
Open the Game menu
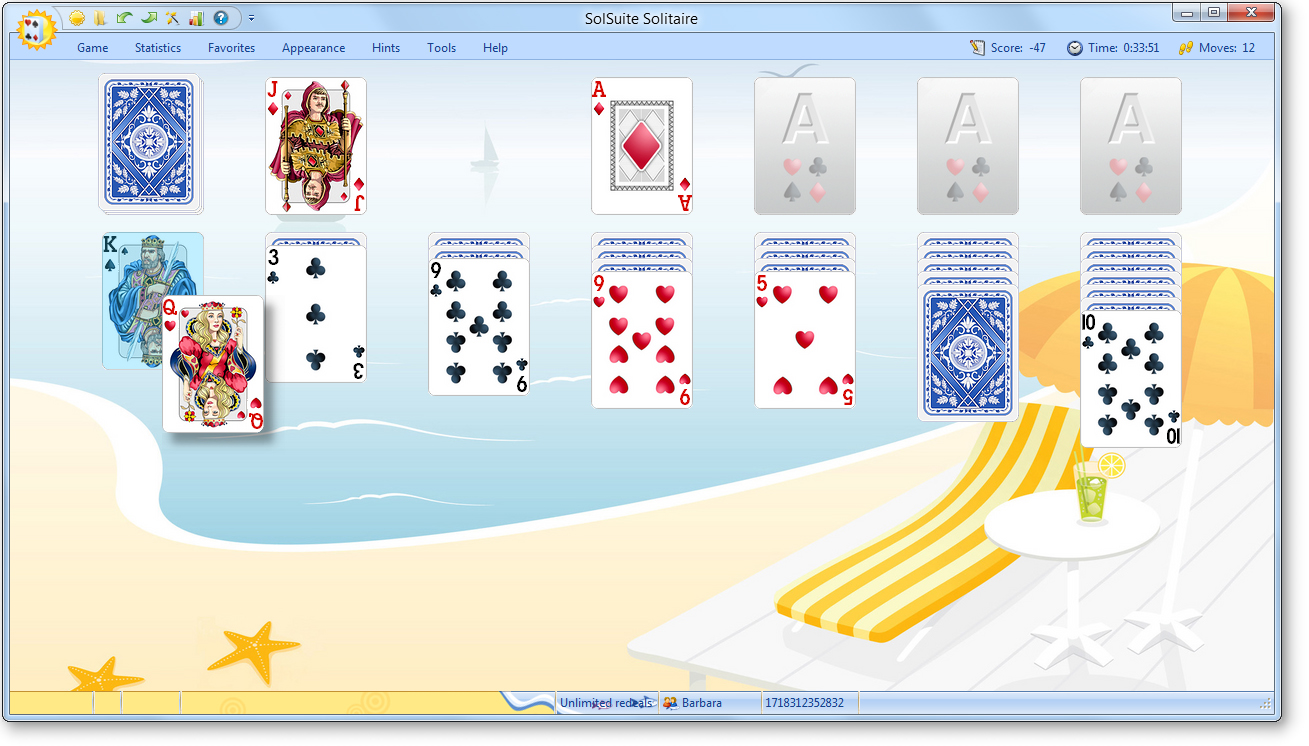pyautogui.click(x=93, y=48)
